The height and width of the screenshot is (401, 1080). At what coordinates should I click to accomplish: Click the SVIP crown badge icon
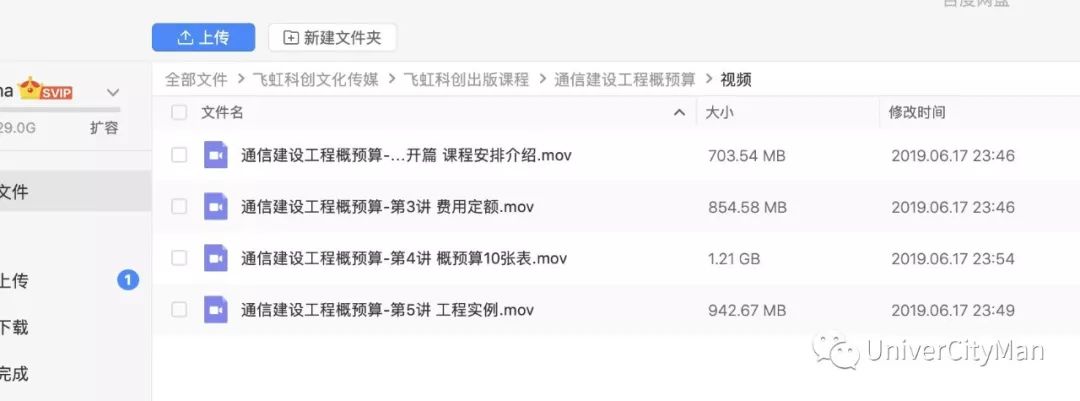coord(45,90)
